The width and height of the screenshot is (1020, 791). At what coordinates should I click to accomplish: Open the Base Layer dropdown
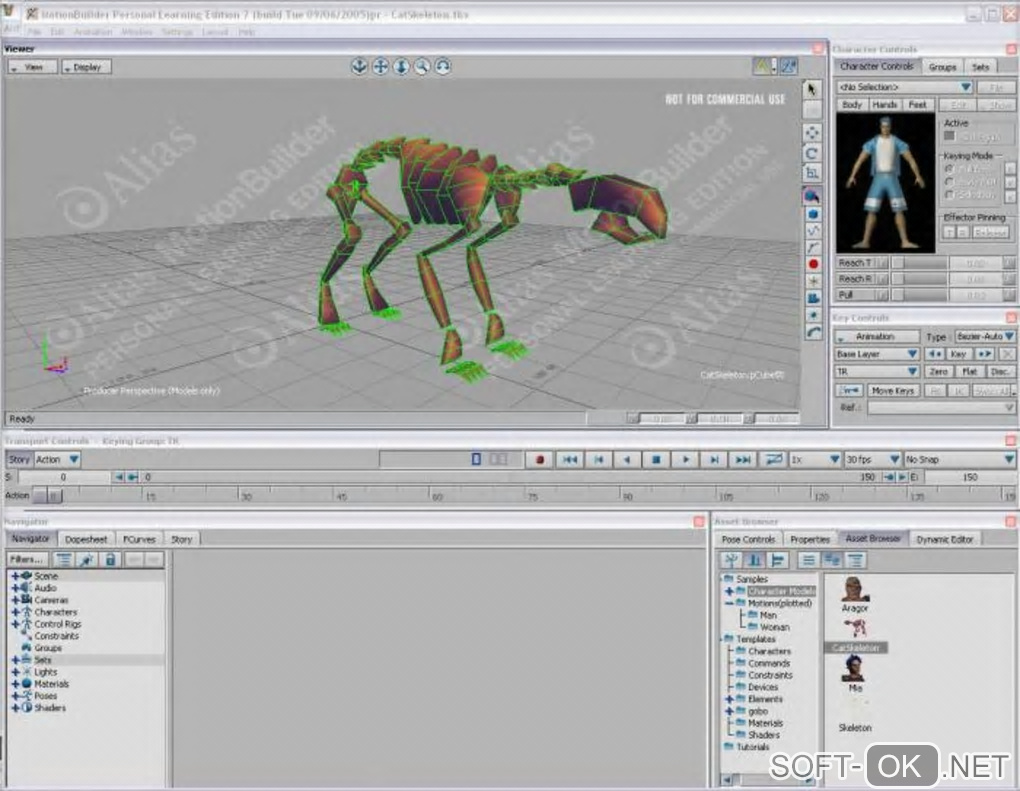[x=876, y=354]
